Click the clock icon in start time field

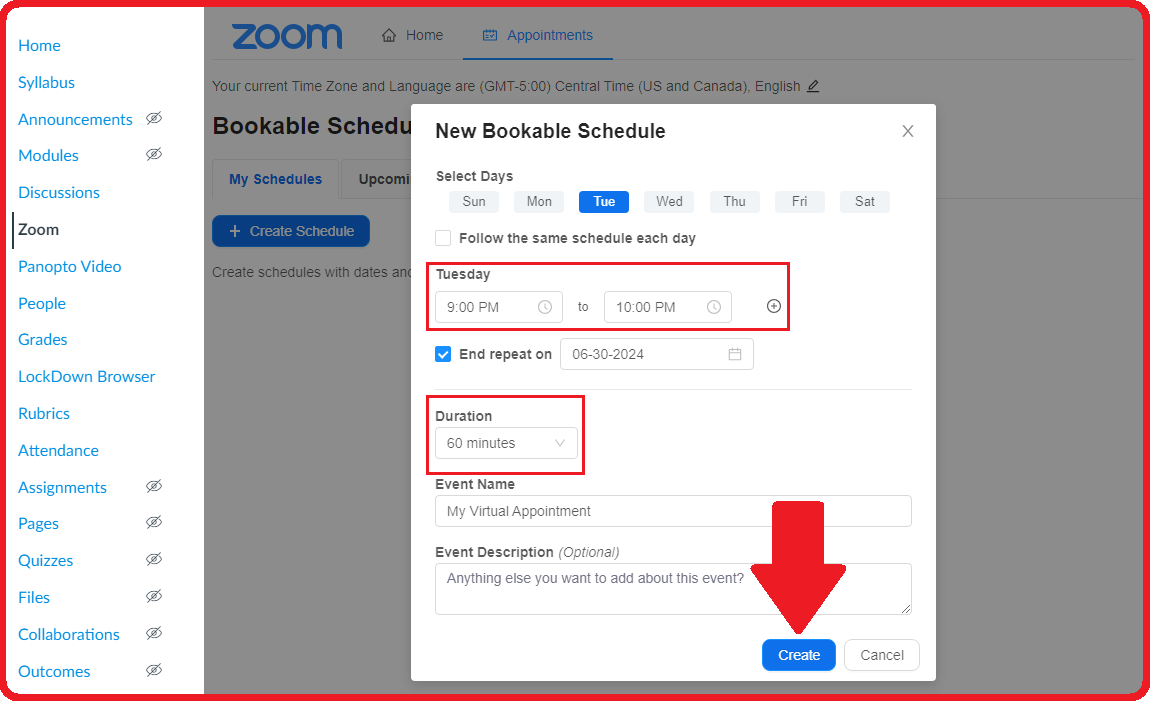coord(545,307)
